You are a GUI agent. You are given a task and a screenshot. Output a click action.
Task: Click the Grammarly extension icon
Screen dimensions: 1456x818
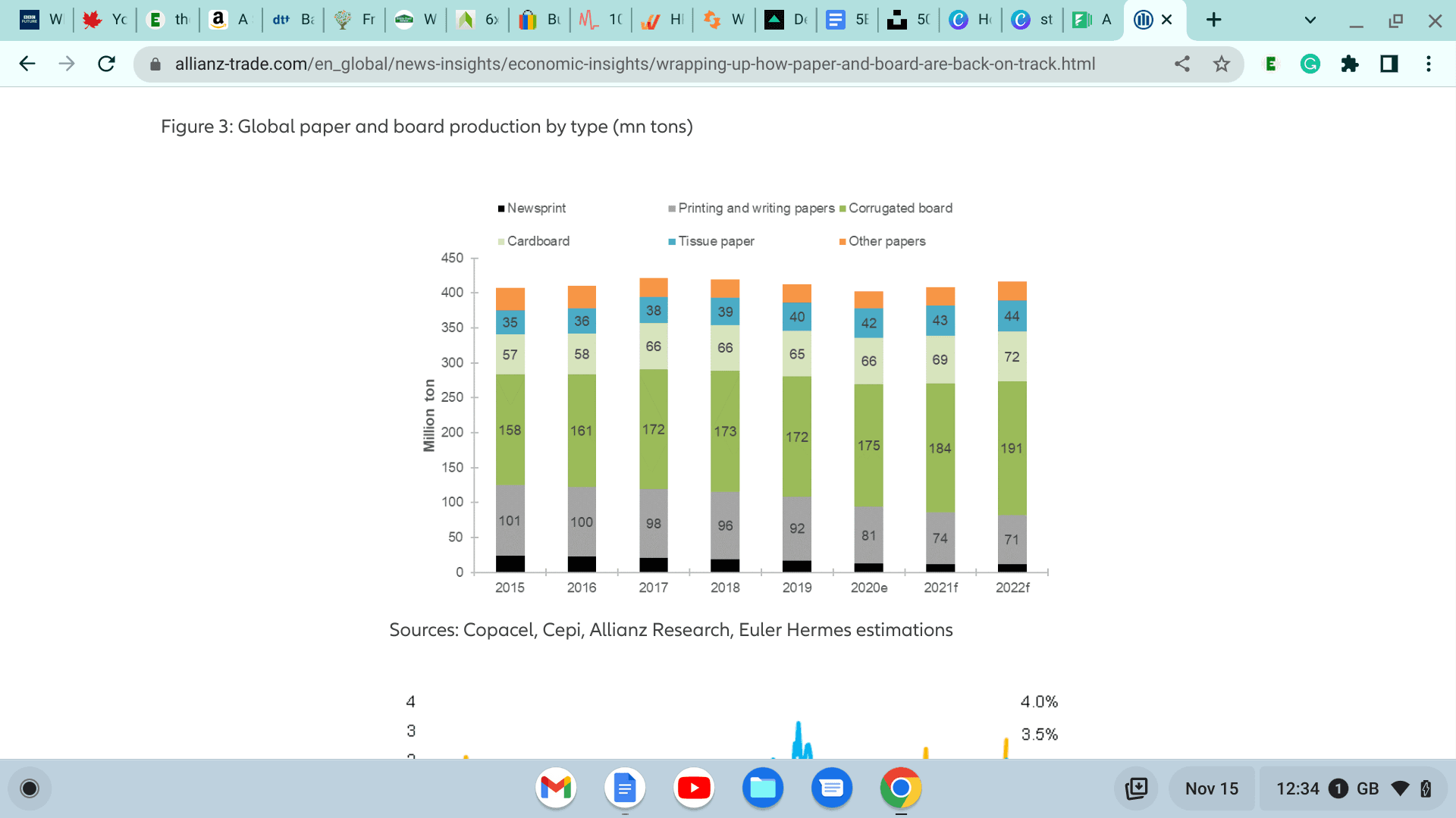coord(1310,64)
